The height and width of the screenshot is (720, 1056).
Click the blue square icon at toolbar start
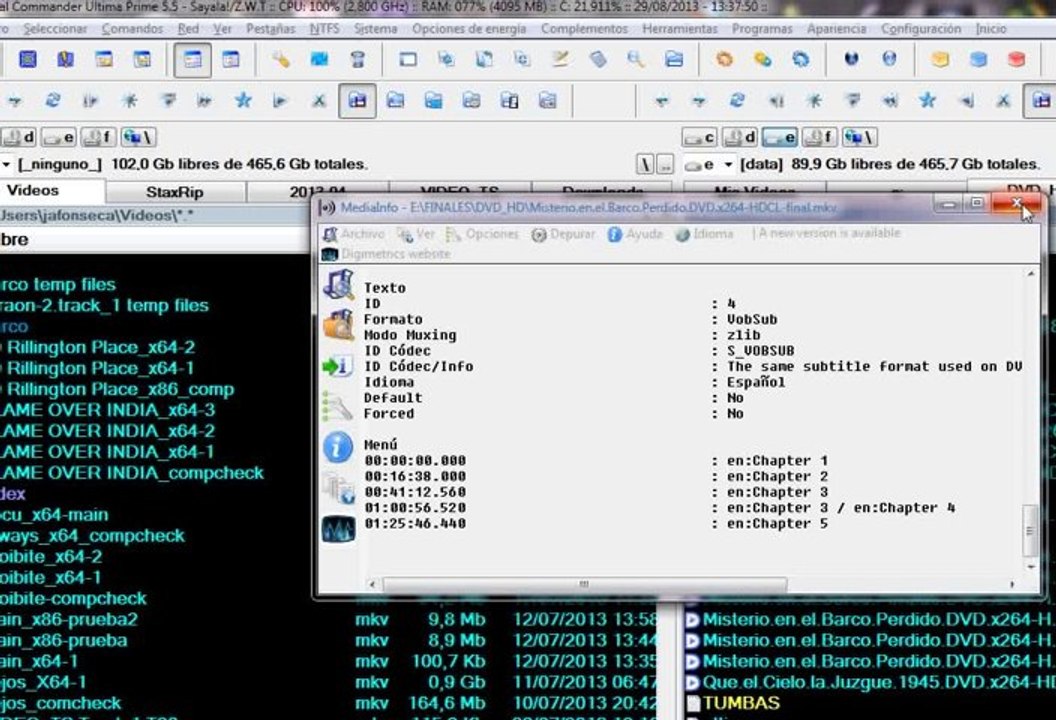click(x=28, y=60)
